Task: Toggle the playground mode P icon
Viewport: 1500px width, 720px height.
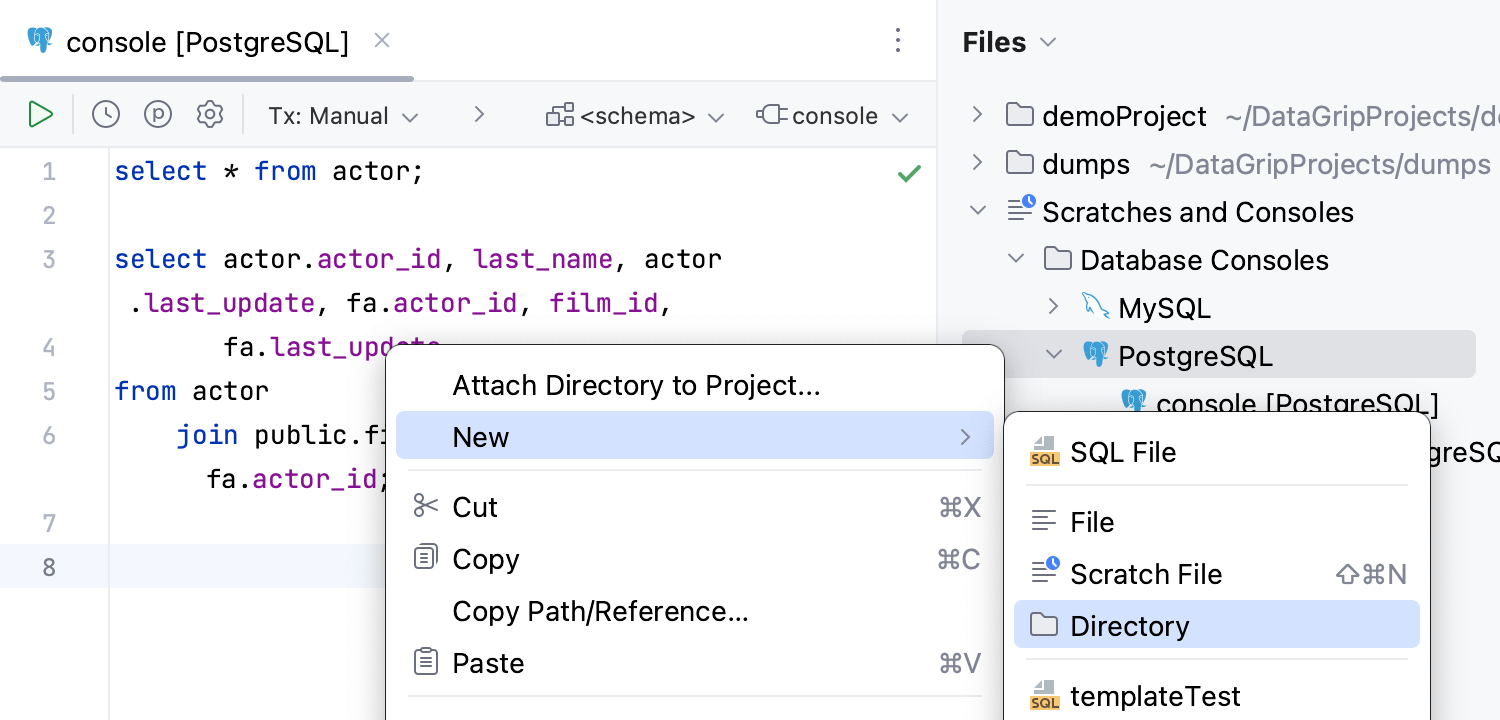Action: (x=158, y=115)
